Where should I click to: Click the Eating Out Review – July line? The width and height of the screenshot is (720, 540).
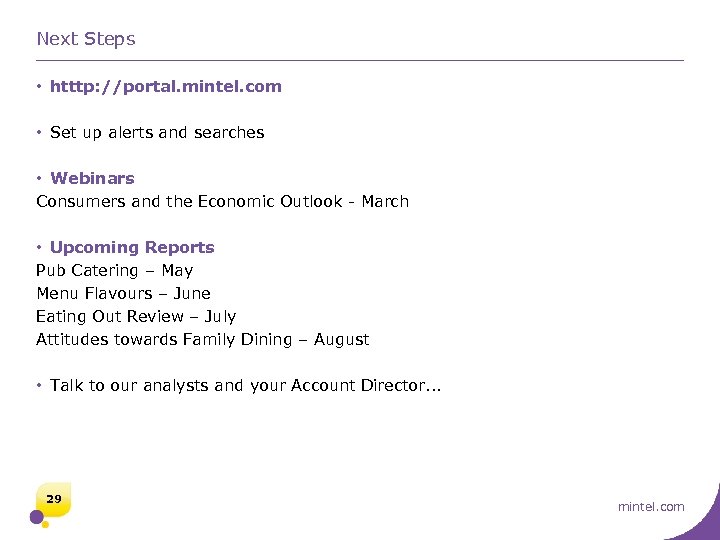[x=136, y=316]
